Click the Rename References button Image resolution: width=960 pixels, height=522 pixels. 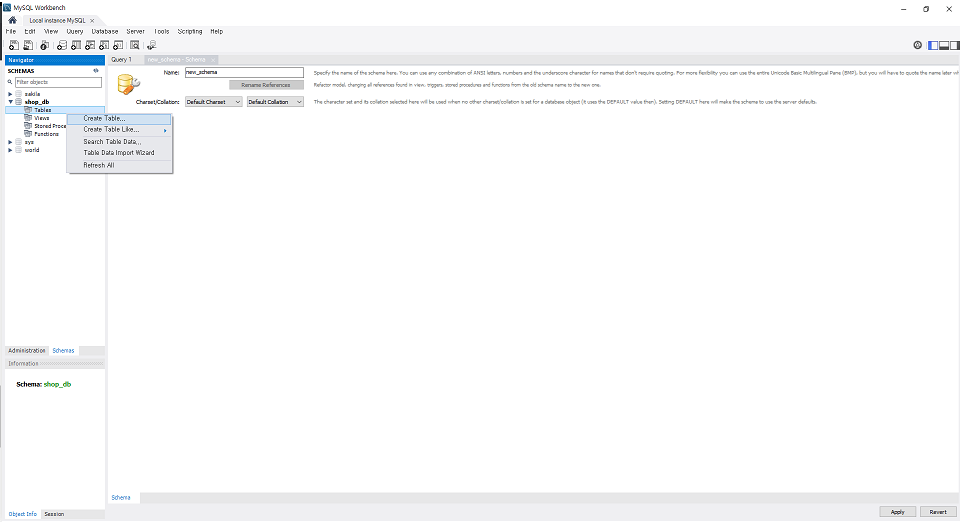(x=266, y=85)
